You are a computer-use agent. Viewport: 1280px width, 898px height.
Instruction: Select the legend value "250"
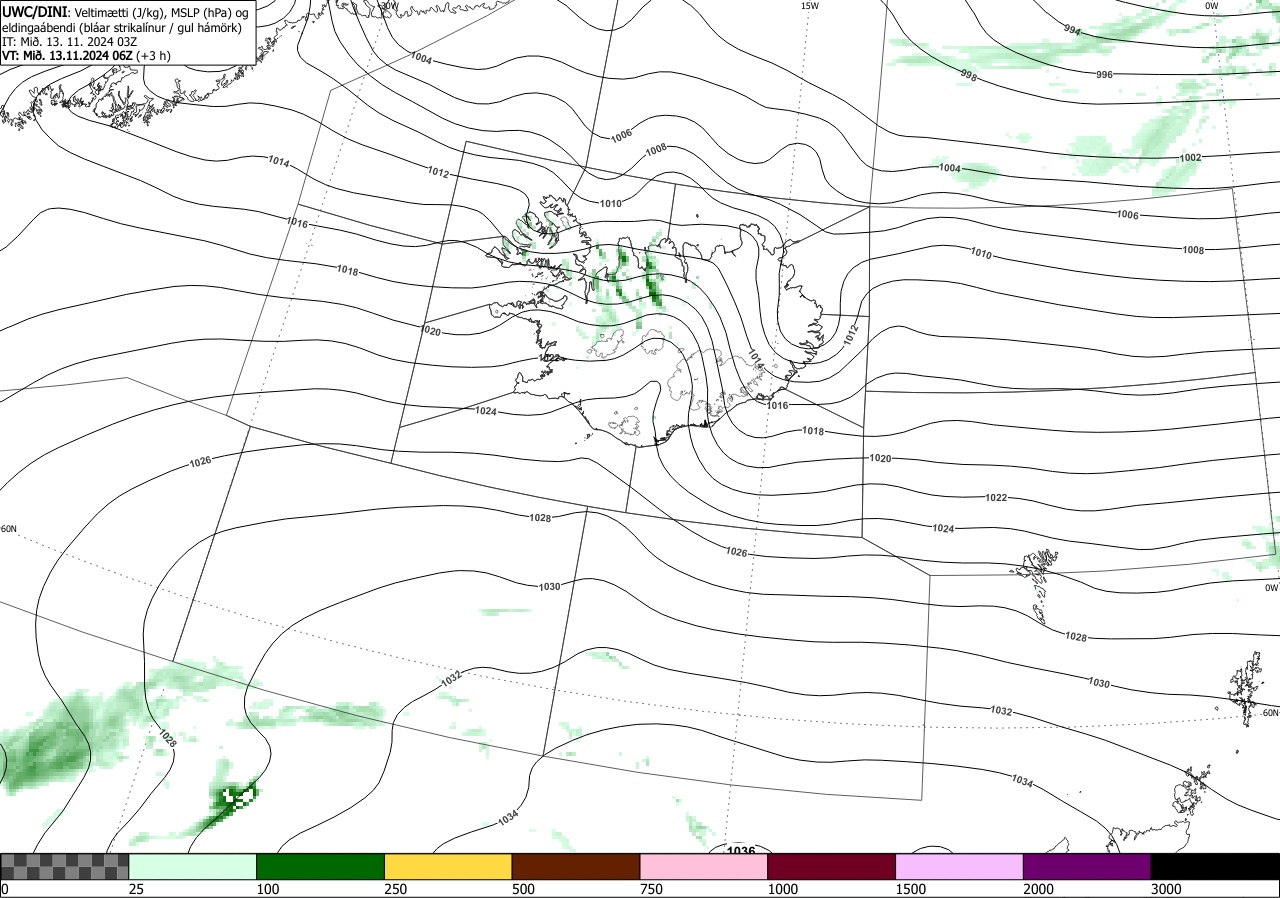tap(397, 889)
